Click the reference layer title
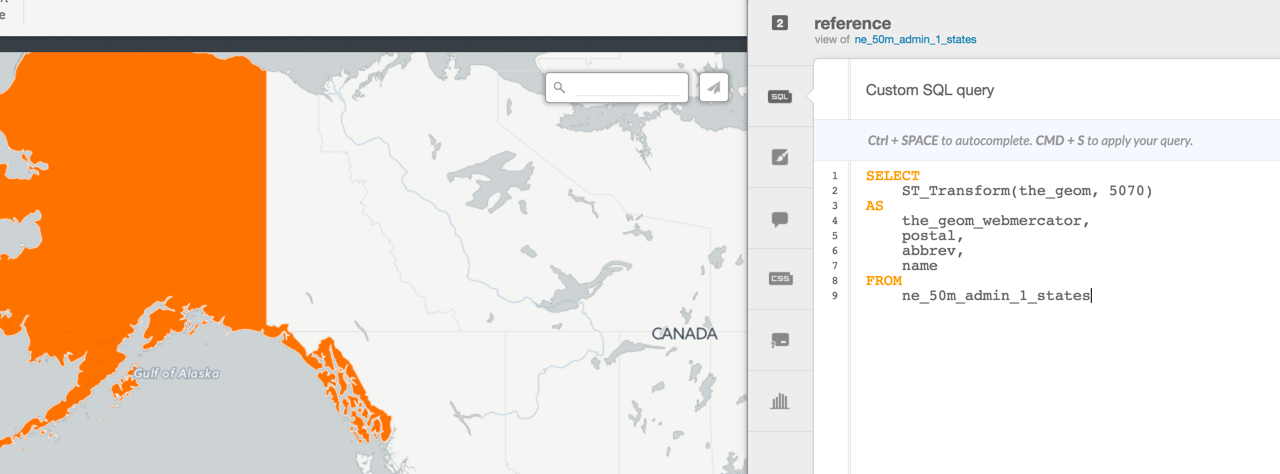 (852, 23)
